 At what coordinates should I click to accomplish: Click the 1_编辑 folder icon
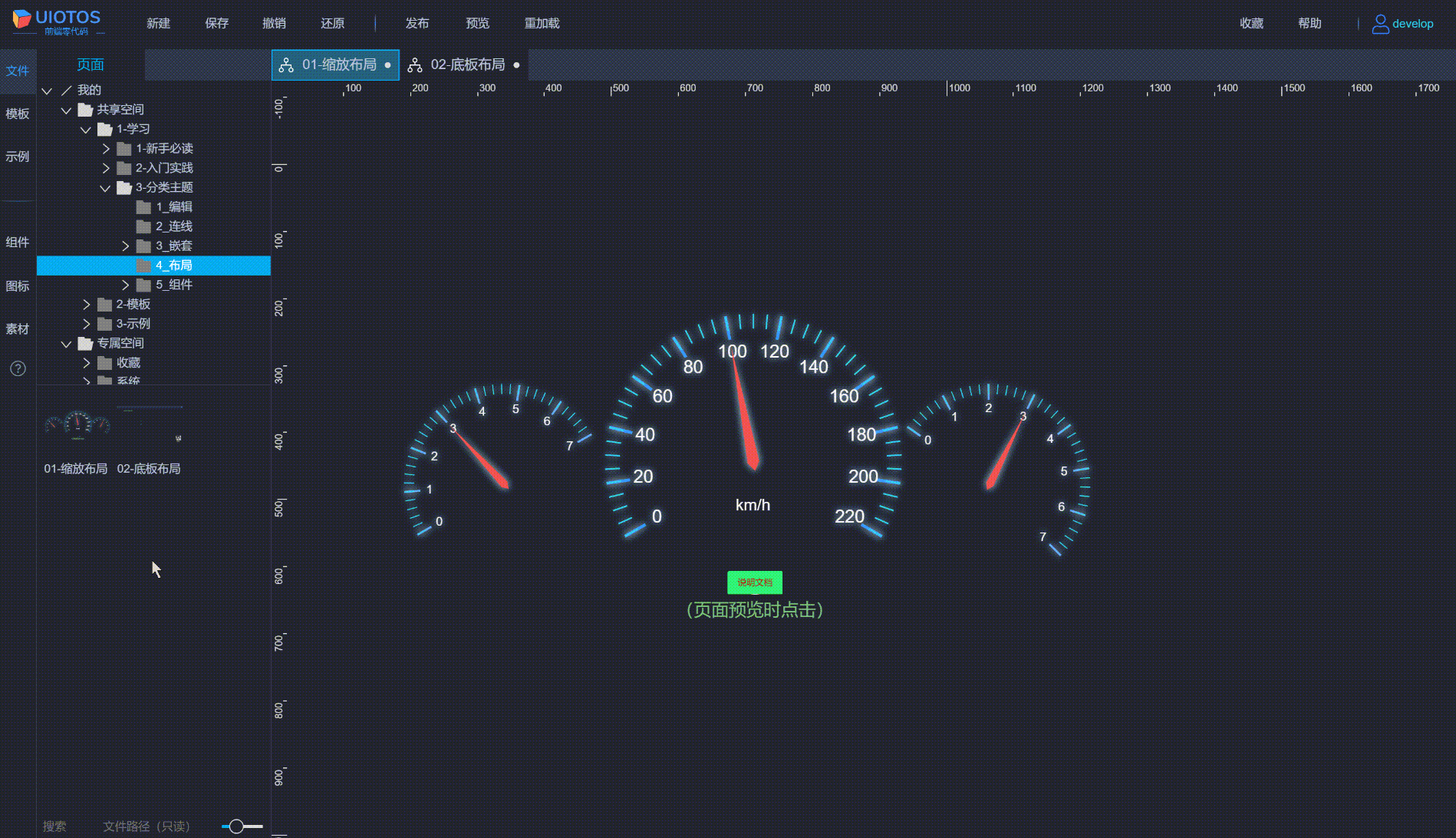tap(143, 207)
